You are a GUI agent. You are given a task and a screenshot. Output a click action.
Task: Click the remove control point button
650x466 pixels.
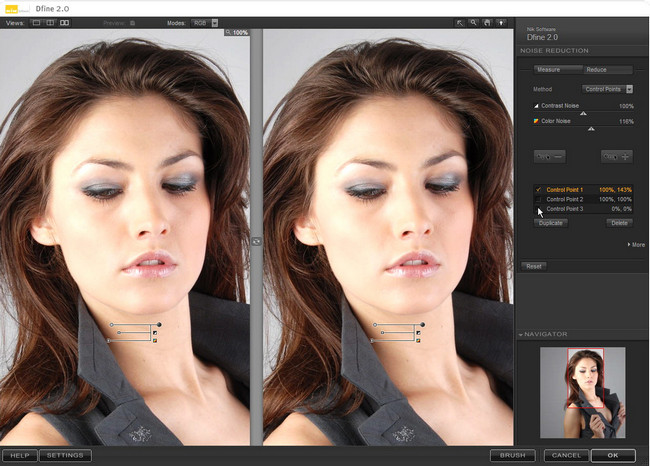click(549, 156)
